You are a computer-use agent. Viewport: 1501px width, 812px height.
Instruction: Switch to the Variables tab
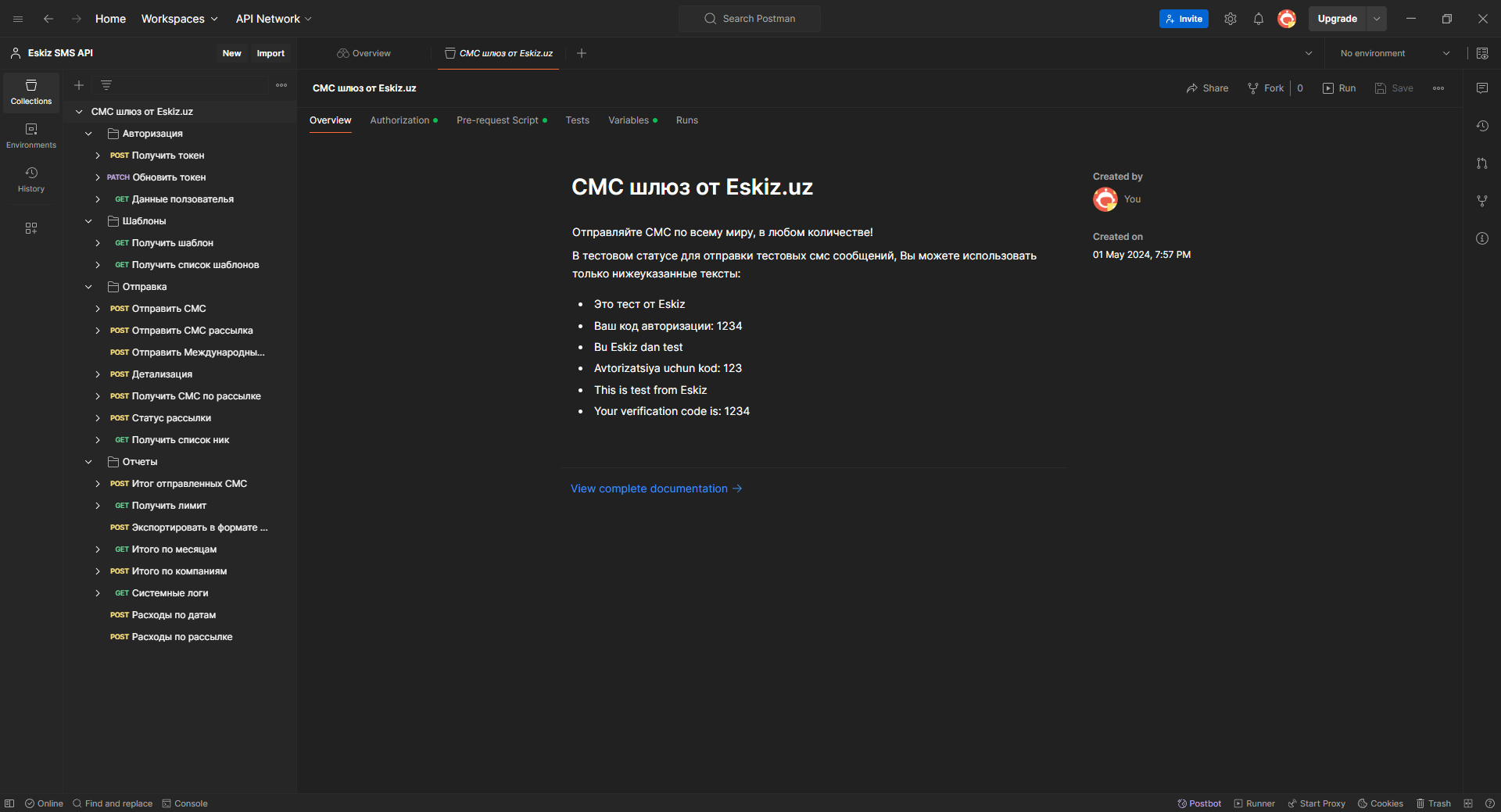point(629,120)
